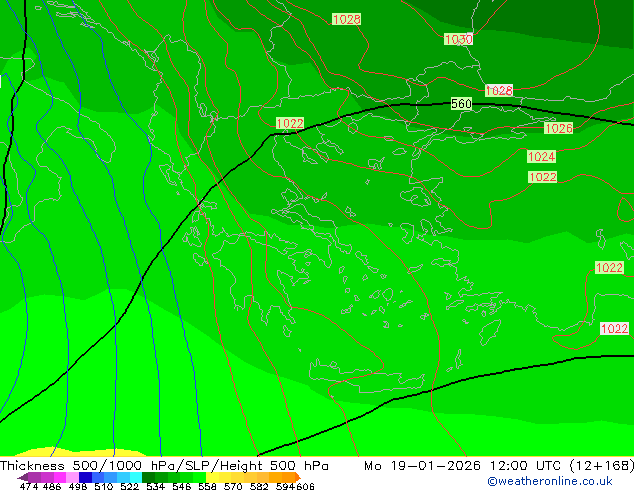This screenshot has width=634, height=490.
Task: Click the 560 height contour label
Action: (x=461, y=104)
